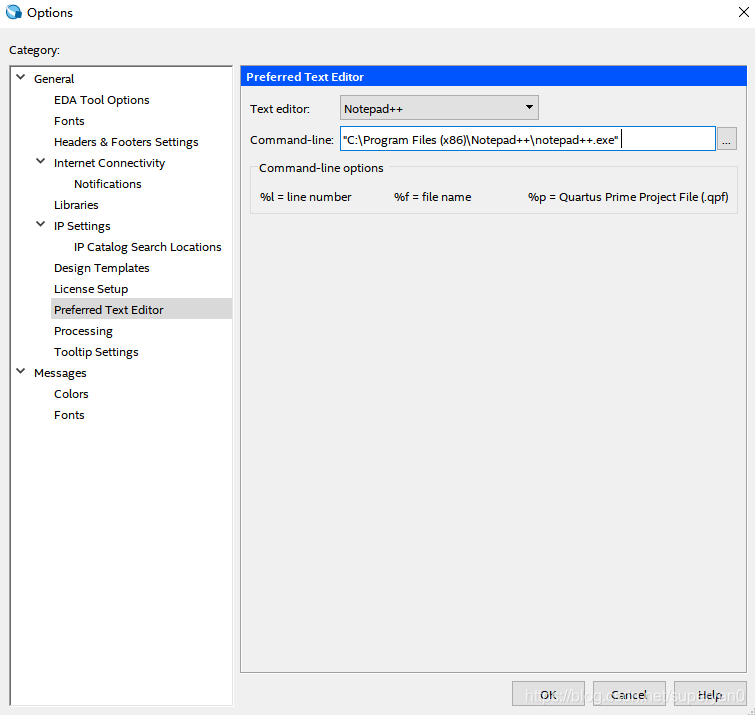Click the '%l = line number' text
755x715 pixels.
point(306,197)
